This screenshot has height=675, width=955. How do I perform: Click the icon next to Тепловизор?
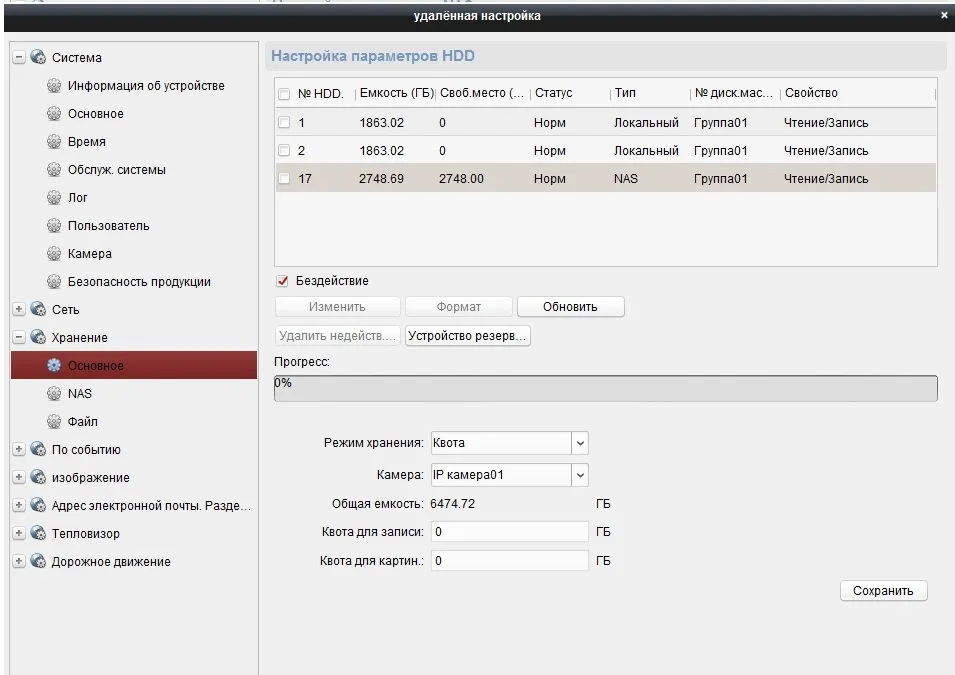pyautogui.click(x=38, y=534)
